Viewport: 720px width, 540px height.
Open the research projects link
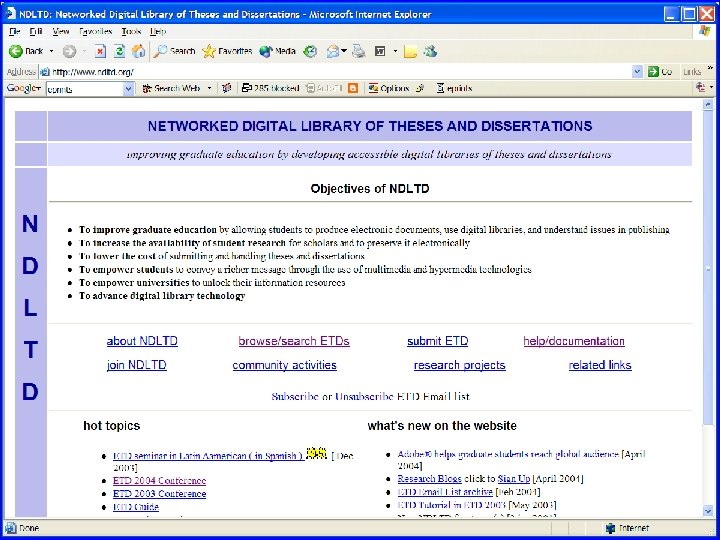point(460,365)
